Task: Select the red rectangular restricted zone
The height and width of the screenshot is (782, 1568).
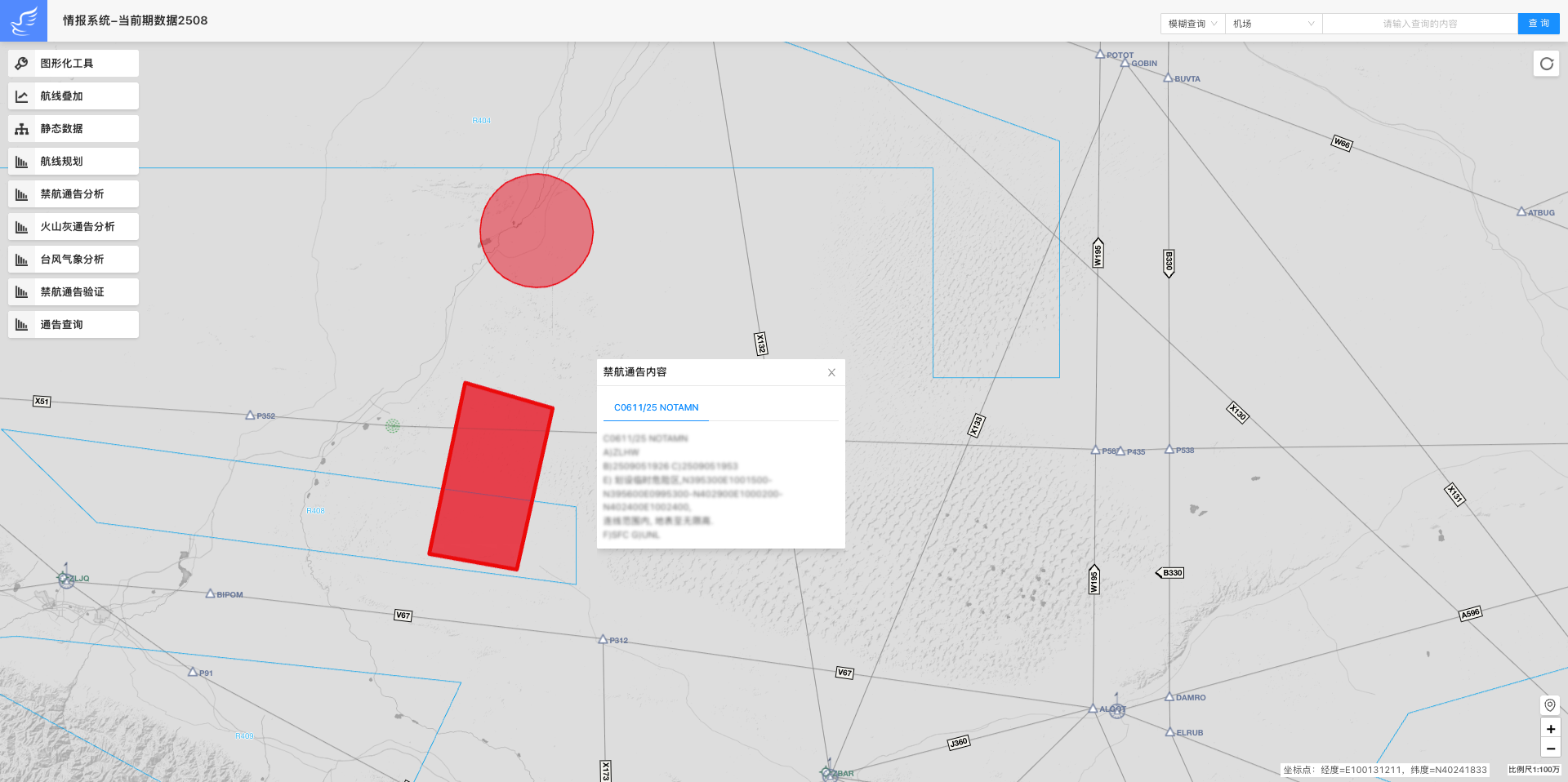Action: [491, 476]
